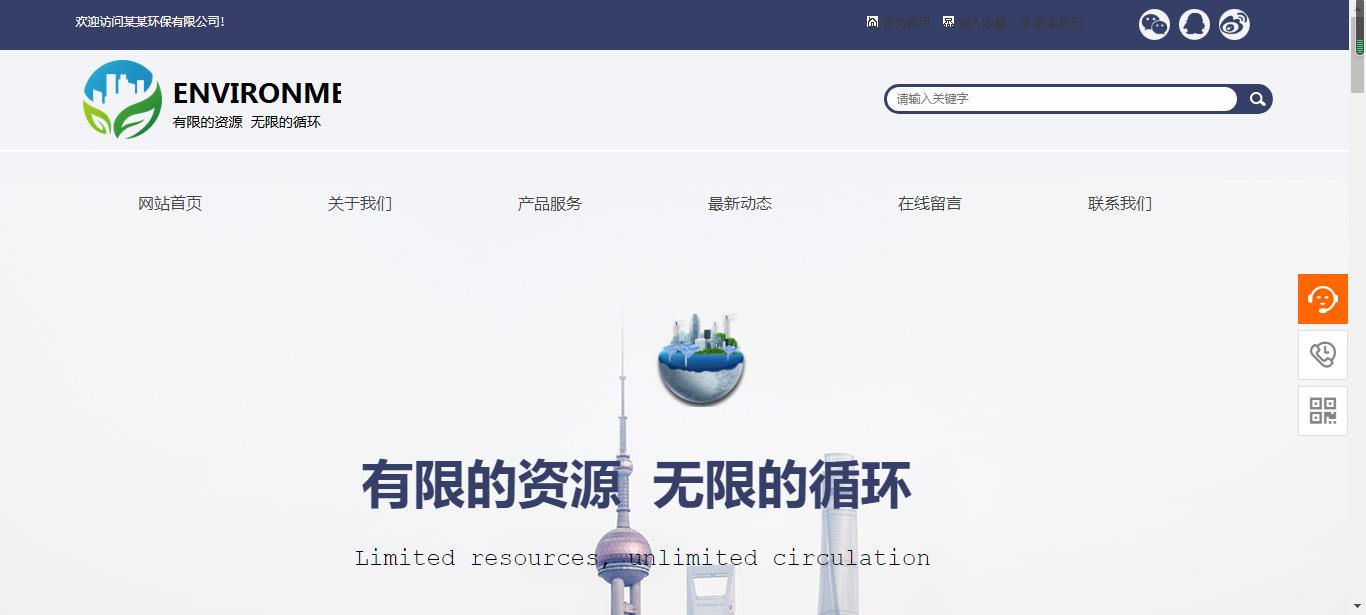
Task: Click the 联系我们 link in top bar
Action: click(x=1050, y=23)
